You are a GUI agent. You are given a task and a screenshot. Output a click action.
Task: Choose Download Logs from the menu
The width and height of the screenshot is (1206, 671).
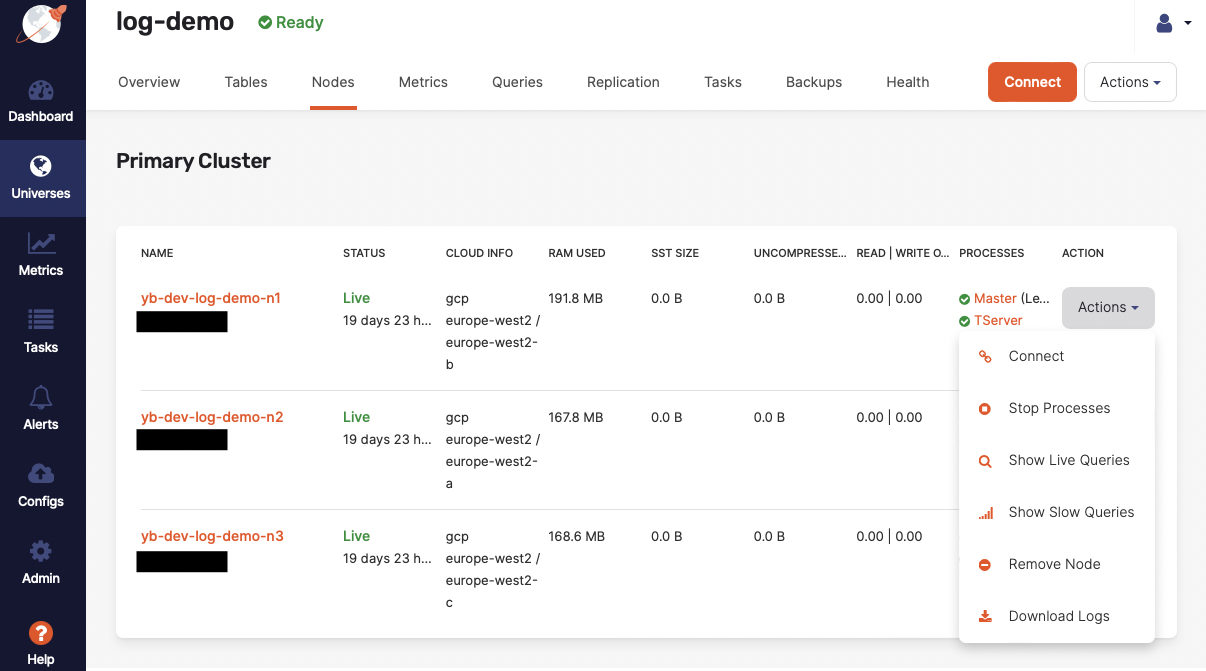[x=1057, y=616]
